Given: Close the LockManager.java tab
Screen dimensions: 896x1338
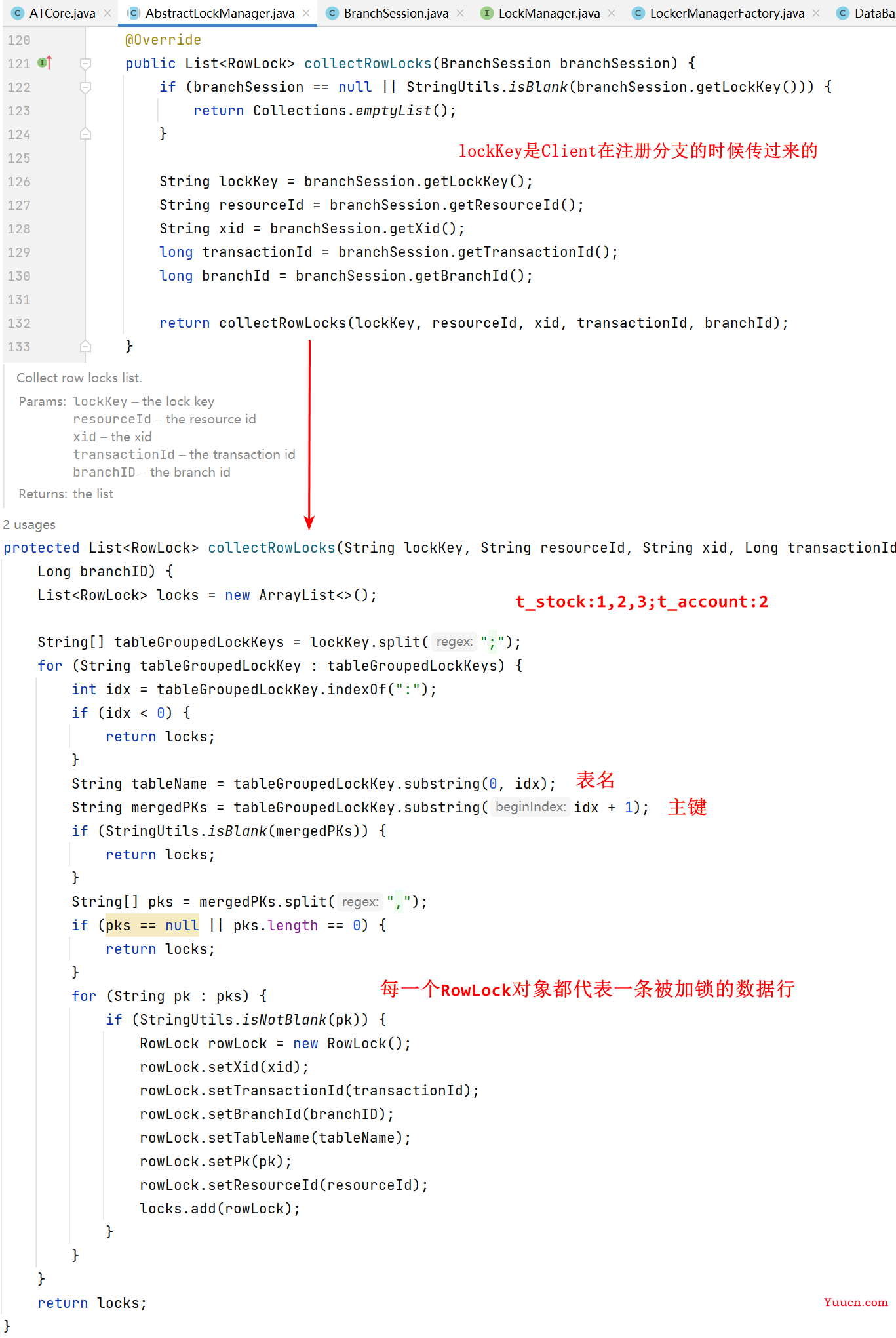Looking at the screenshot, I should click(x=612, y=13).
